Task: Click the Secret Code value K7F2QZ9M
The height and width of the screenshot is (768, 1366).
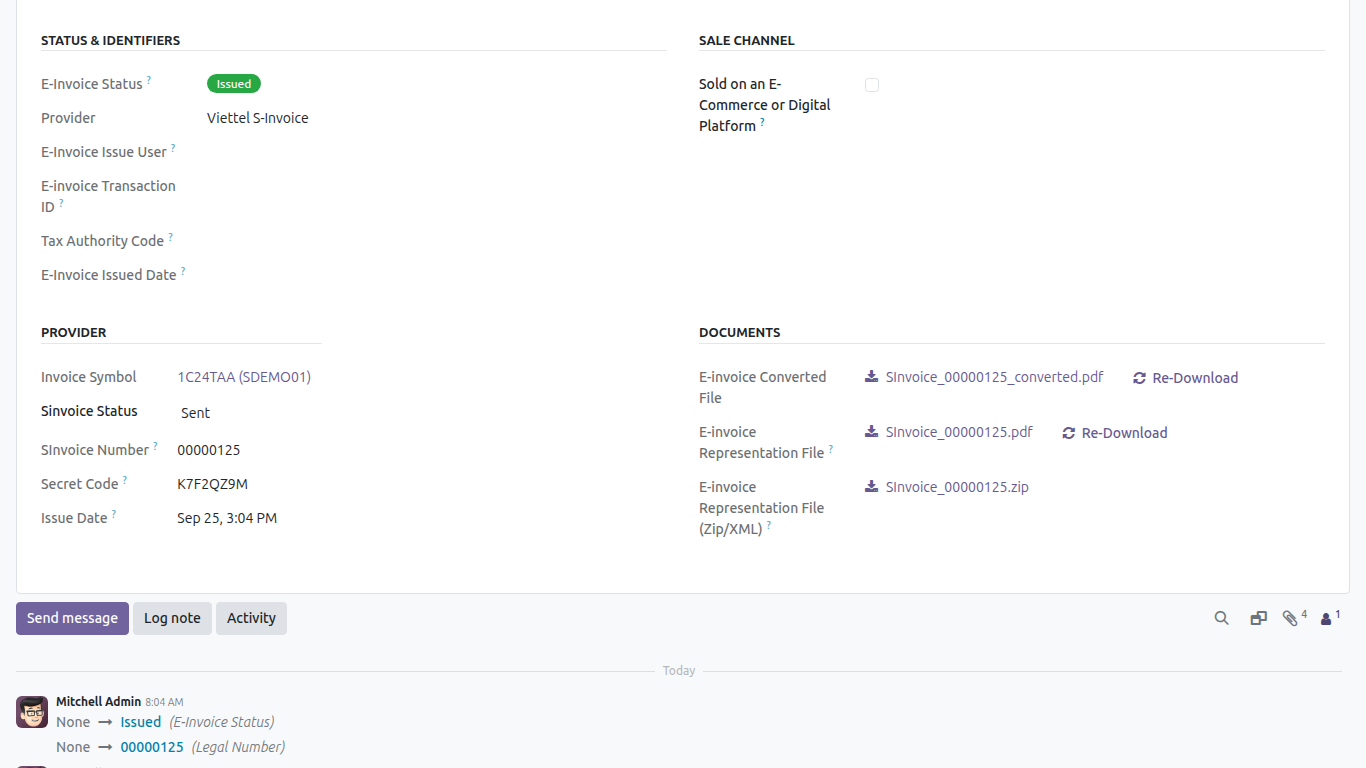Action: pos(212,484)
